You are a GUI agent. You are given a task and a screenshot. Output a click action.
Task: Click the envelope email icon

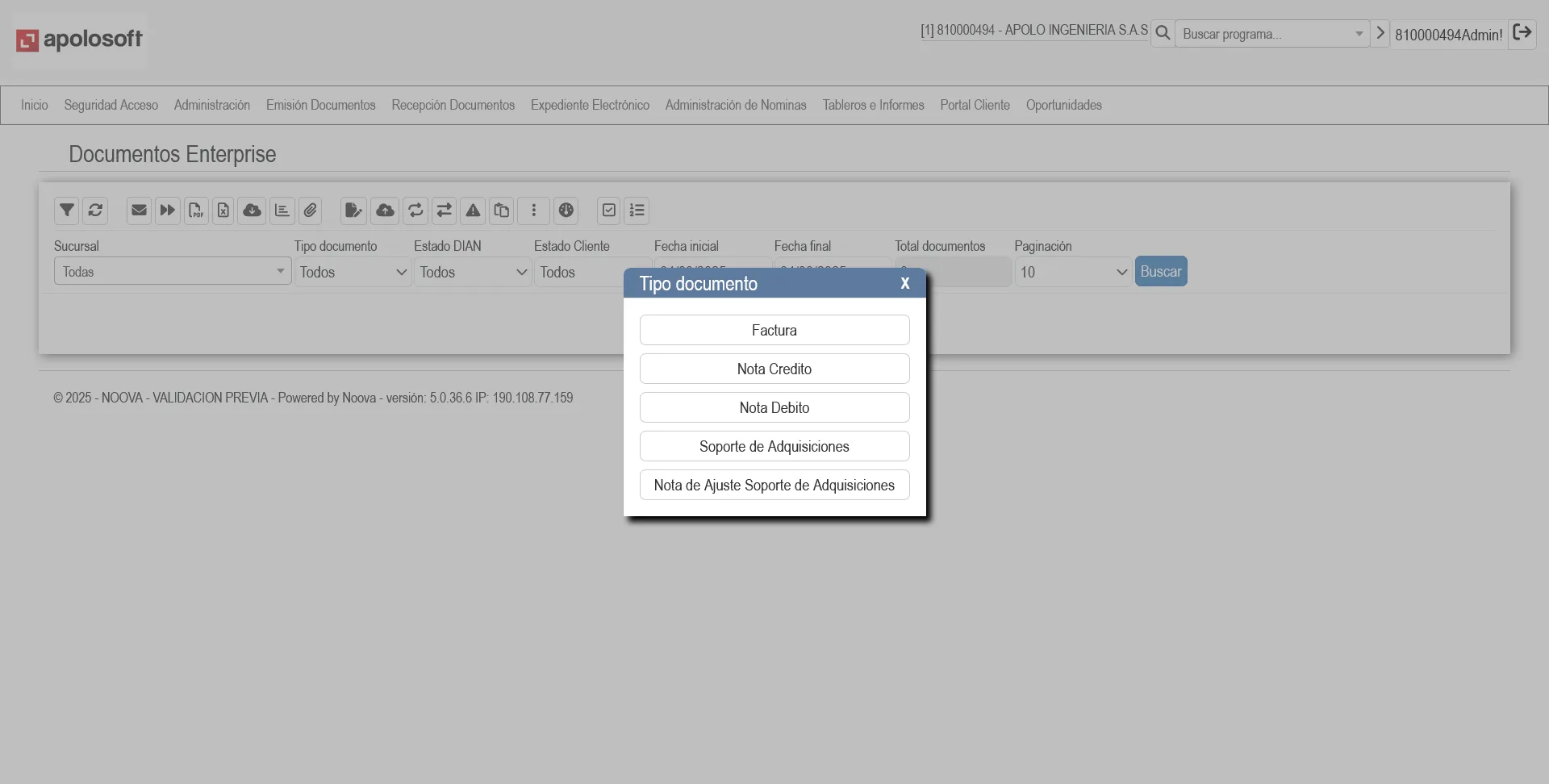pyautogui.click(x=139, y=211)
